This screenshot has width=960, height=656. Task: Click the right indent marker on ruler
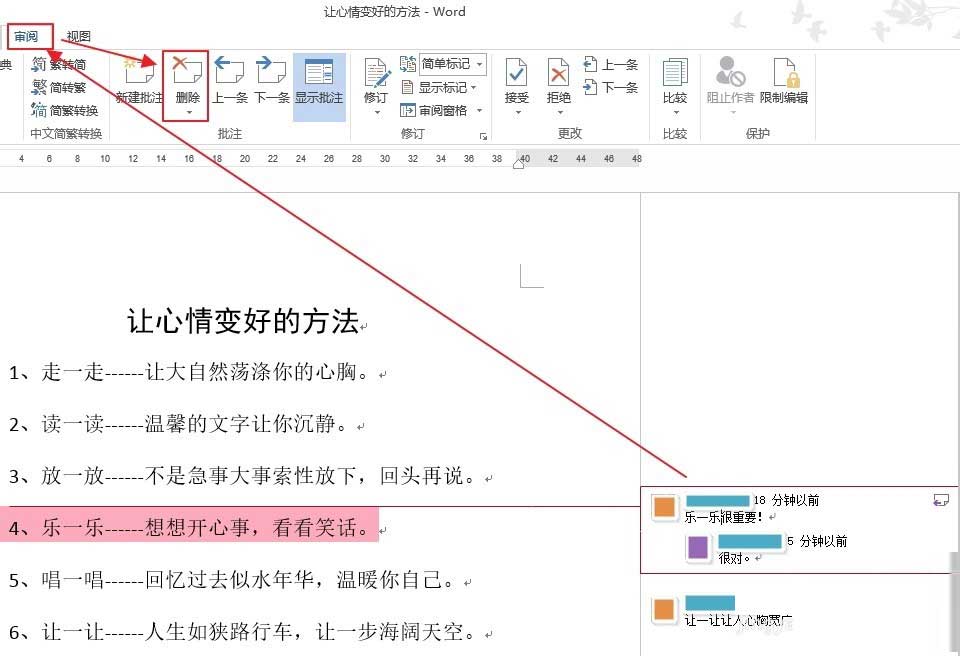coord(519,162)
